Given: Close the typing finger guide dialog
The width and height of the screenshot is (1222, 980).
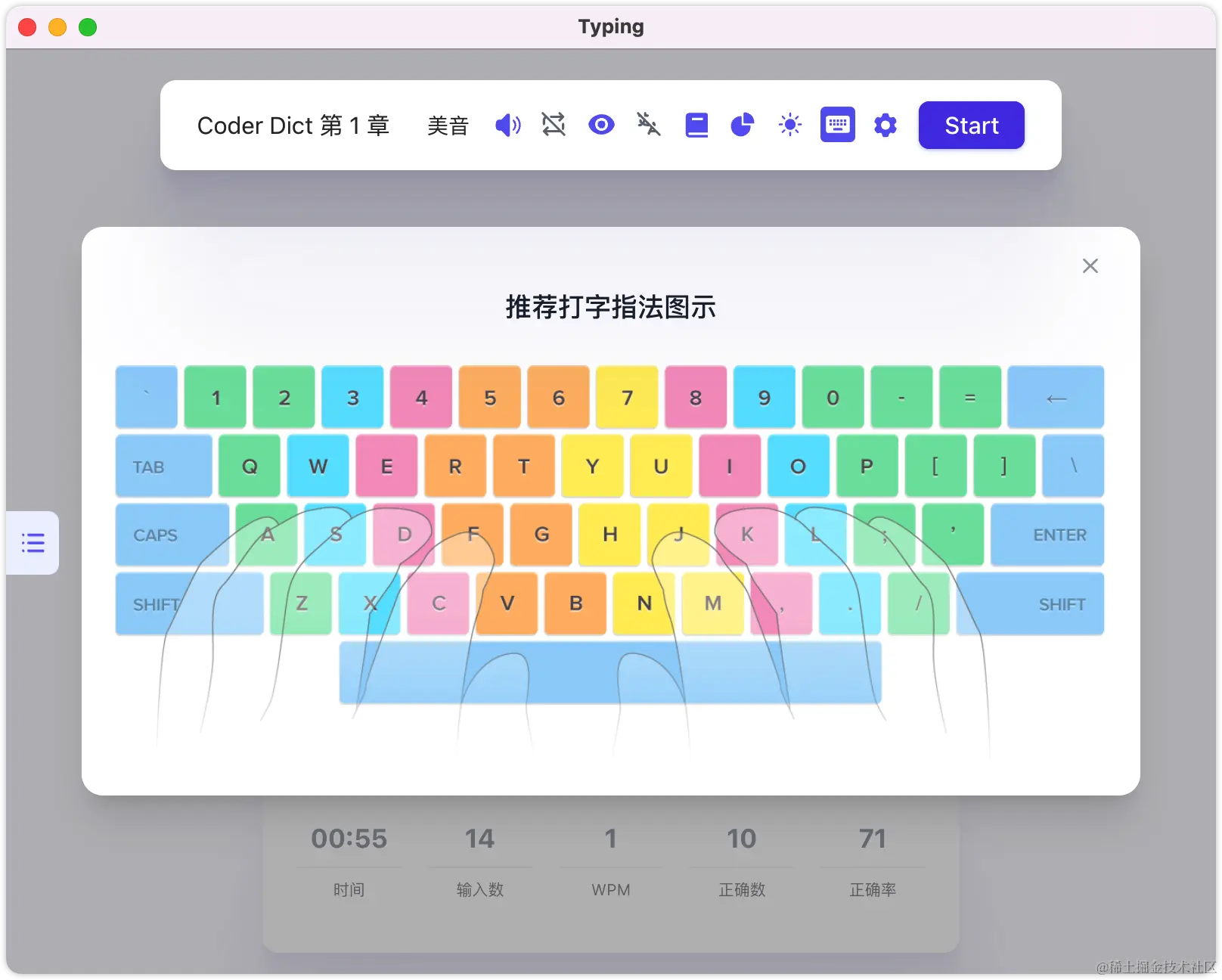Looking at the screenshot, I should 1090,265.
